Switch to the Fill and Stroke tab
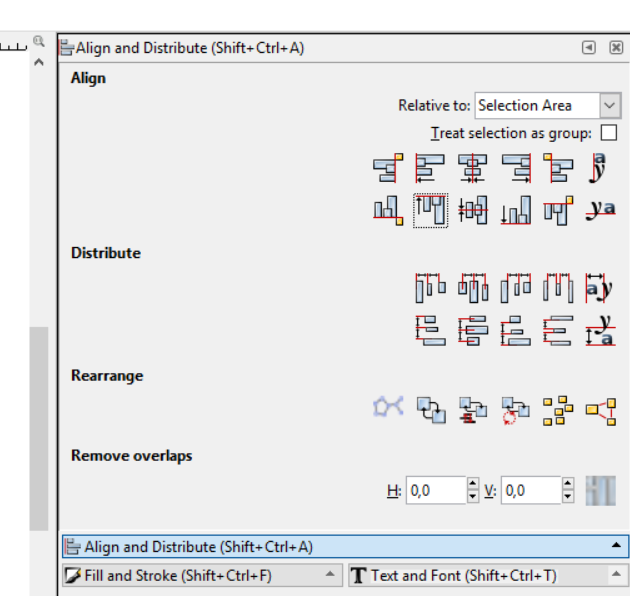Image resolution: width=630 pixels, height=596 pixels. point(202,576)
